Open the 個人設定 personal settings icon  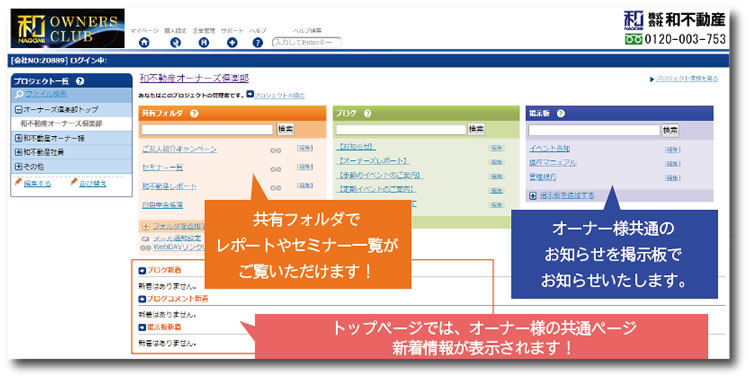click(176, 43)
